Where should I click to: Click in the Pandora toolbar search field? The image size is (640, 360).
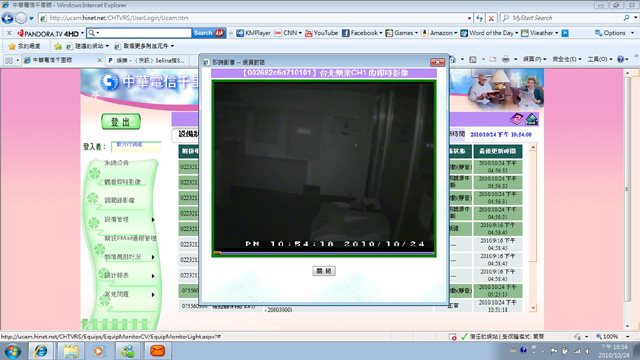144,33
